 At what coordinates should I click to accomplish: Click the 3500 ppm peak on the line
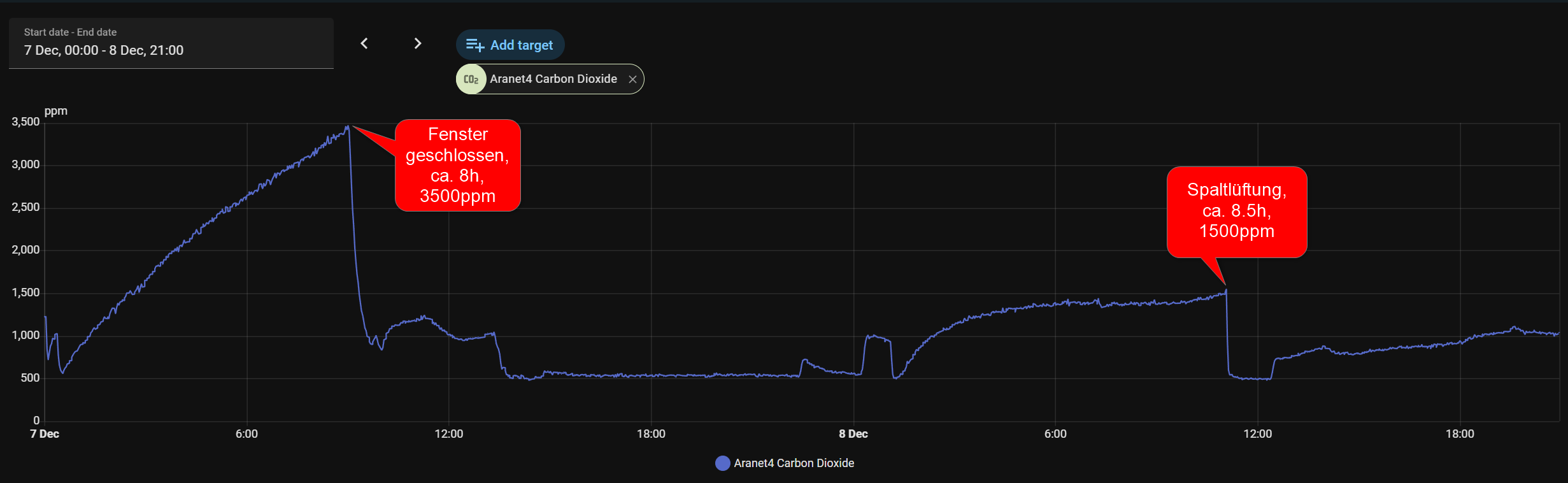(348, 127)
